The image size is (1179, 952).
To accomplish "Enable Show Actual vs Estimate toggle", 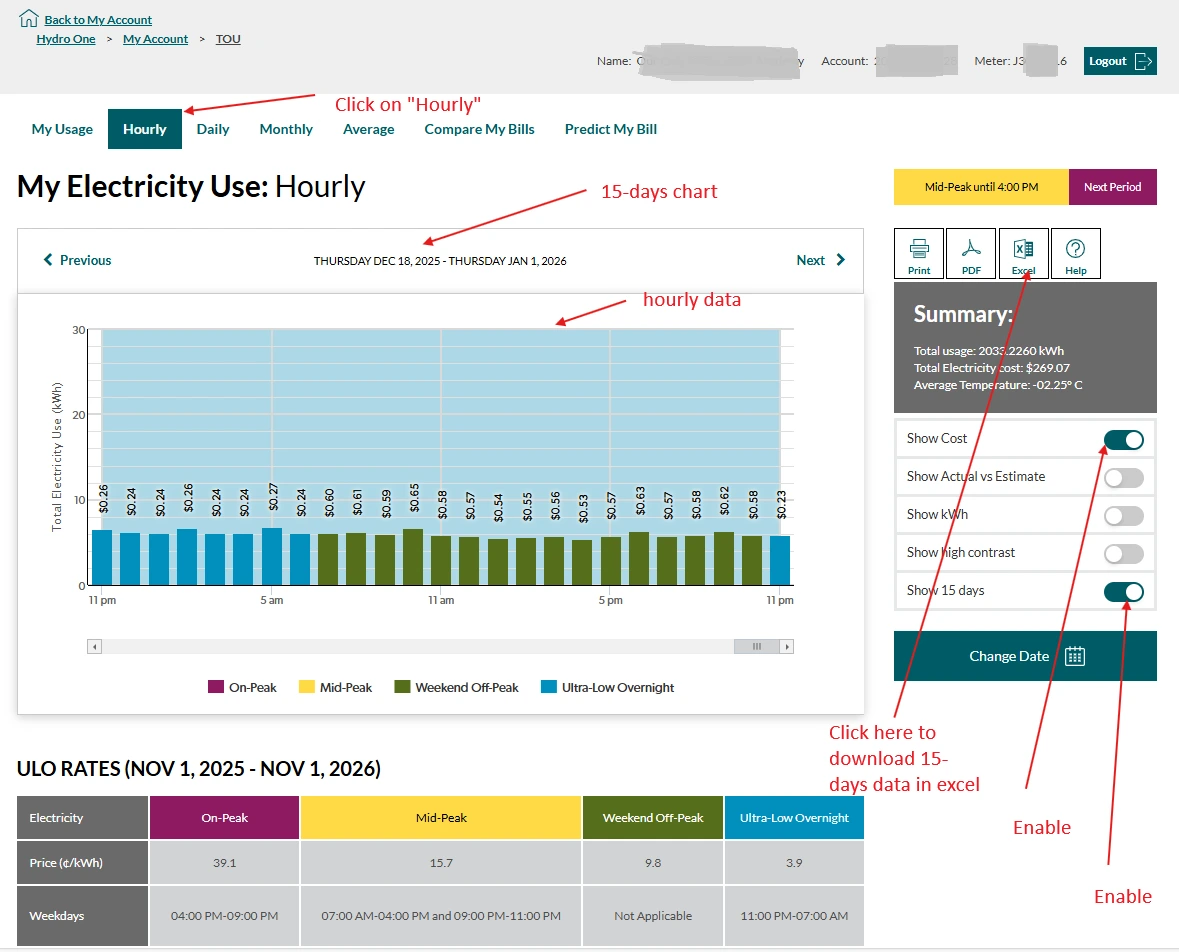I will [x=1123, y=478].
